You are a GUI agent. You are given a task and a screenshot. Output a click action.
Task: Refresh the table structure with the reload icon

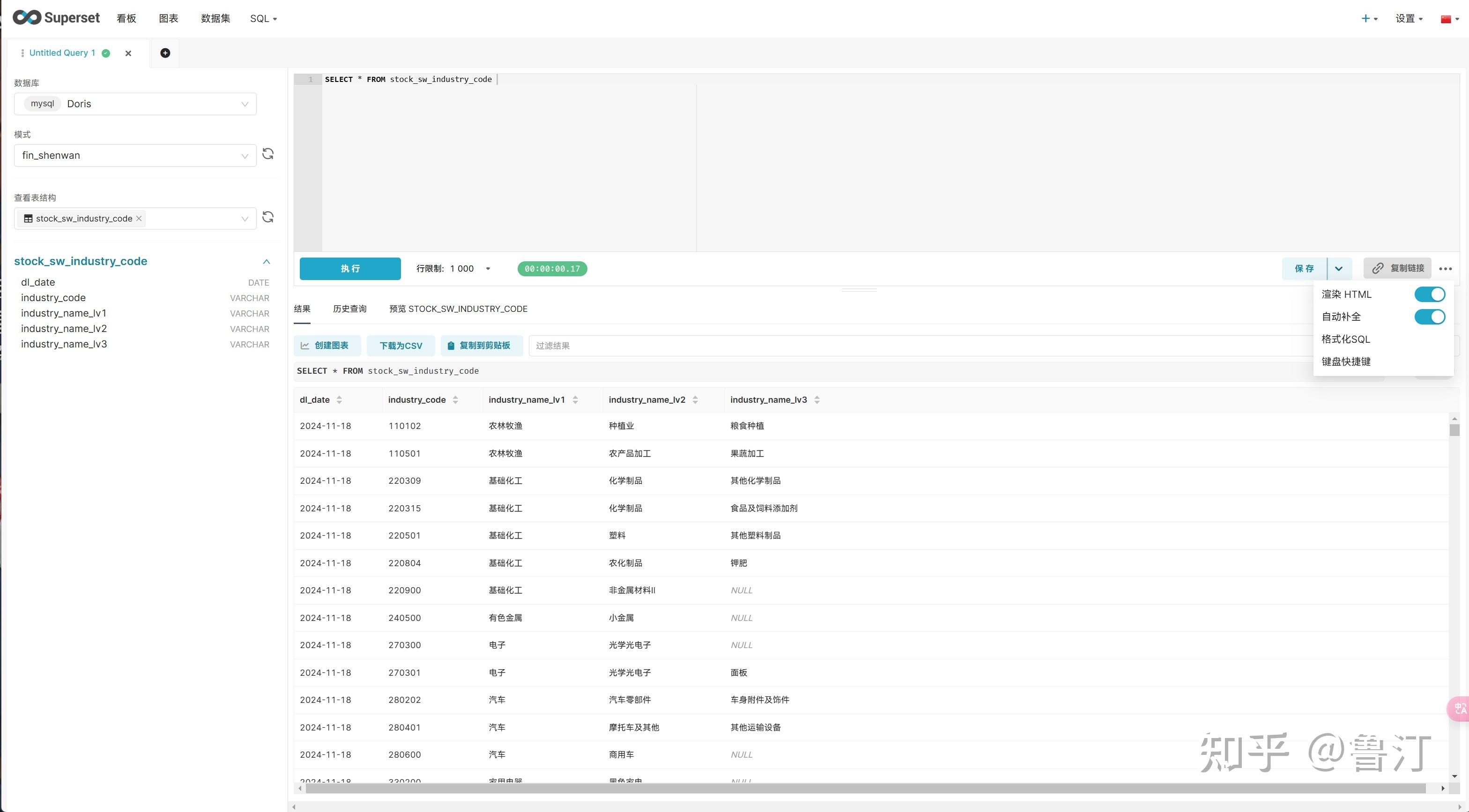tap(268, 217)
